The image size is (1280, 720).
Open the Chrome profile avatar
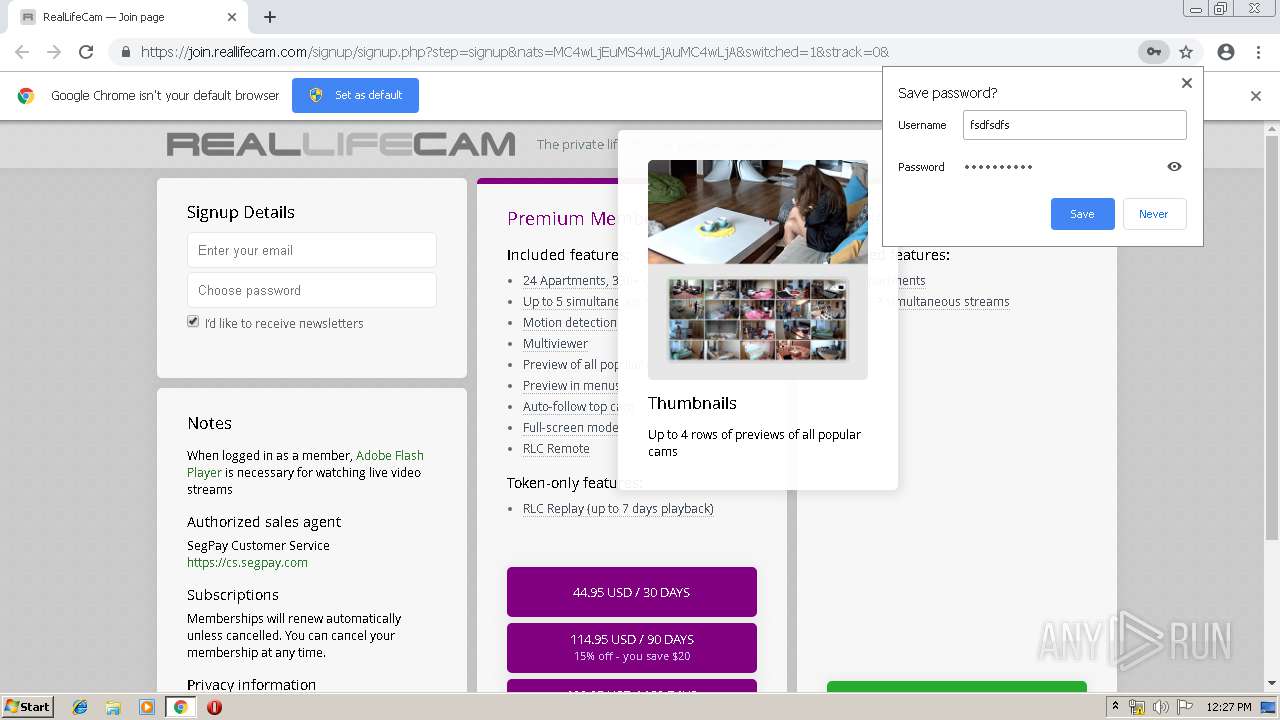pos(1226,52)
